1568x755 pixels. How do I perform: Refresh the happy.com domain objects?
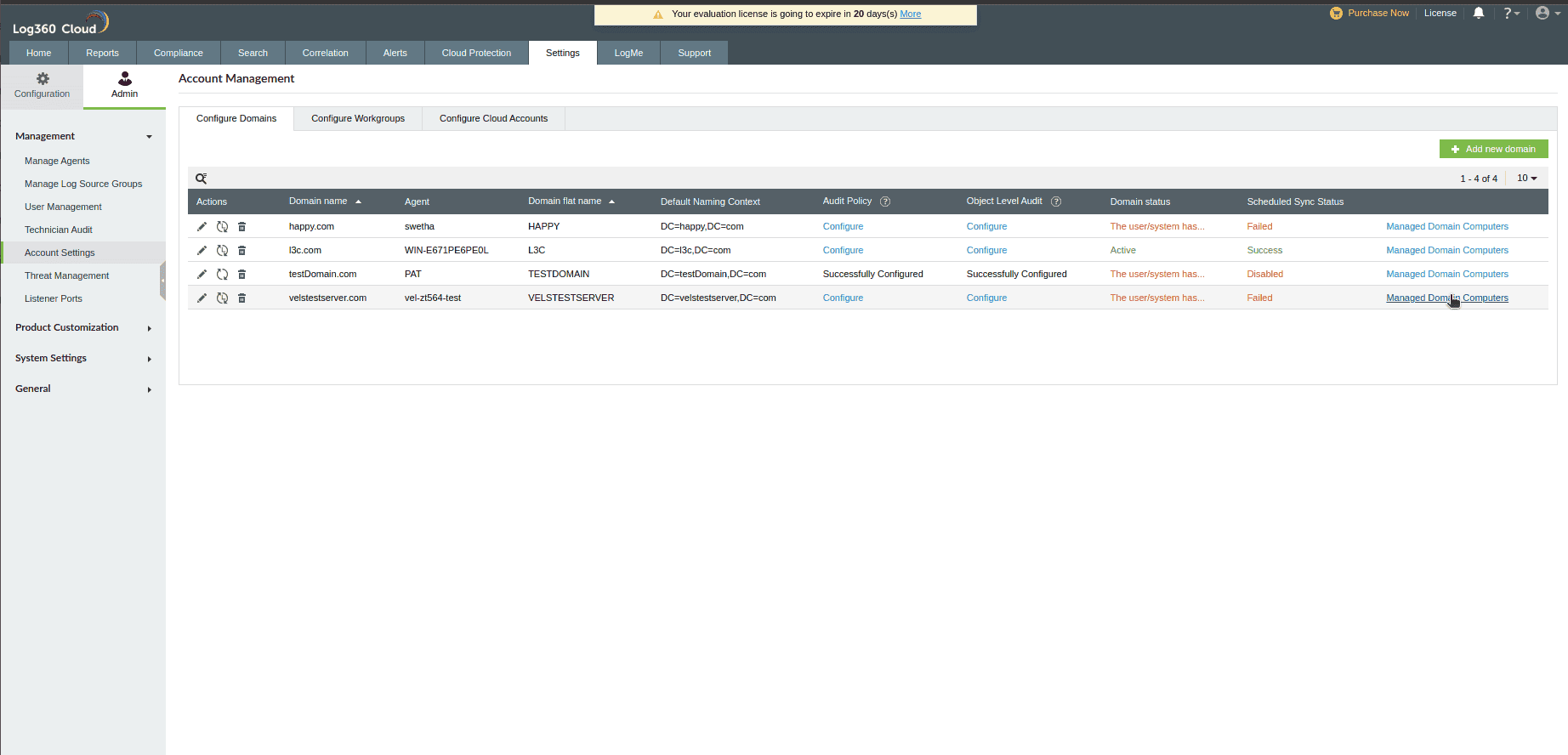click(x=222, y=226)
